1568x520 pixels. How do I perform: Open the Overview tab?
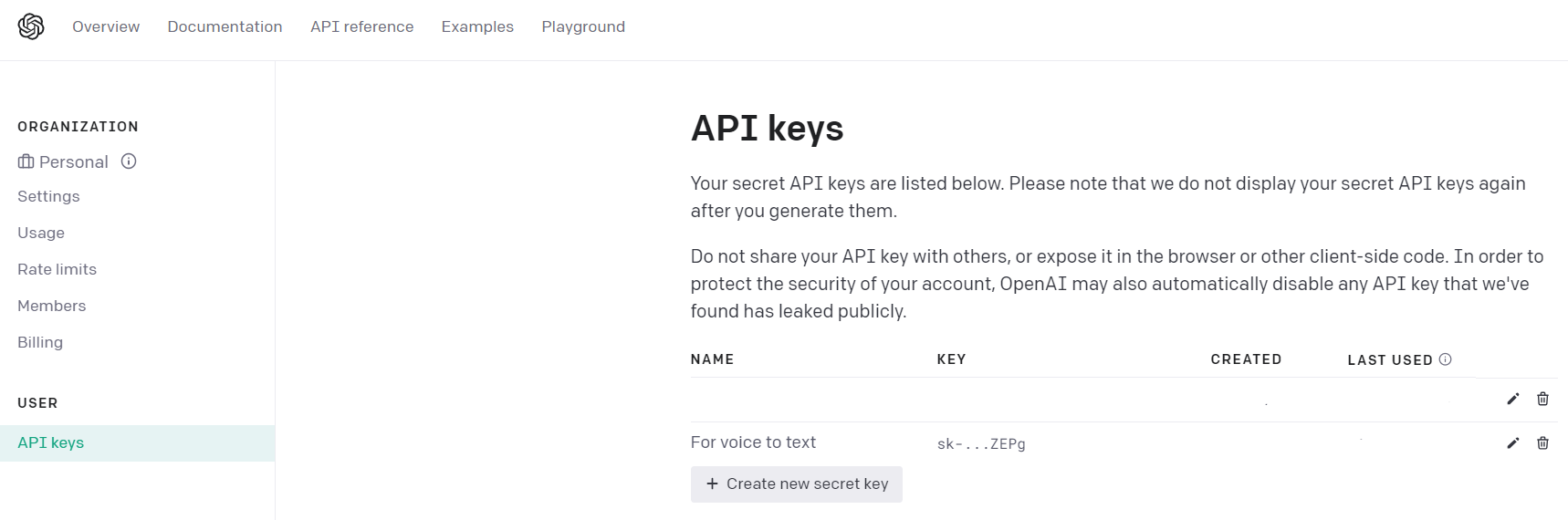click(x=106, y=26)
